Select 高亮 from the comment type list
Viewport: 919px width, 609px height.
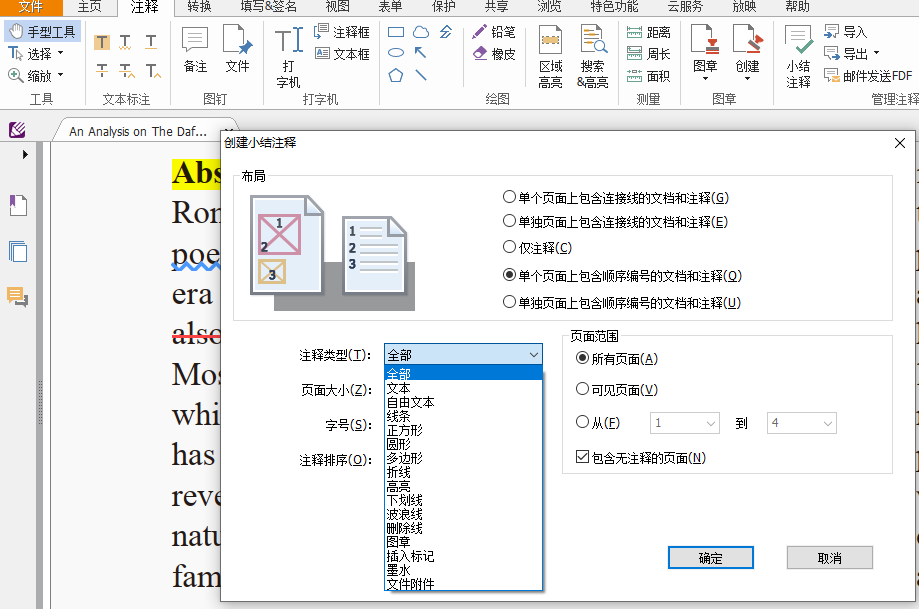400,486
